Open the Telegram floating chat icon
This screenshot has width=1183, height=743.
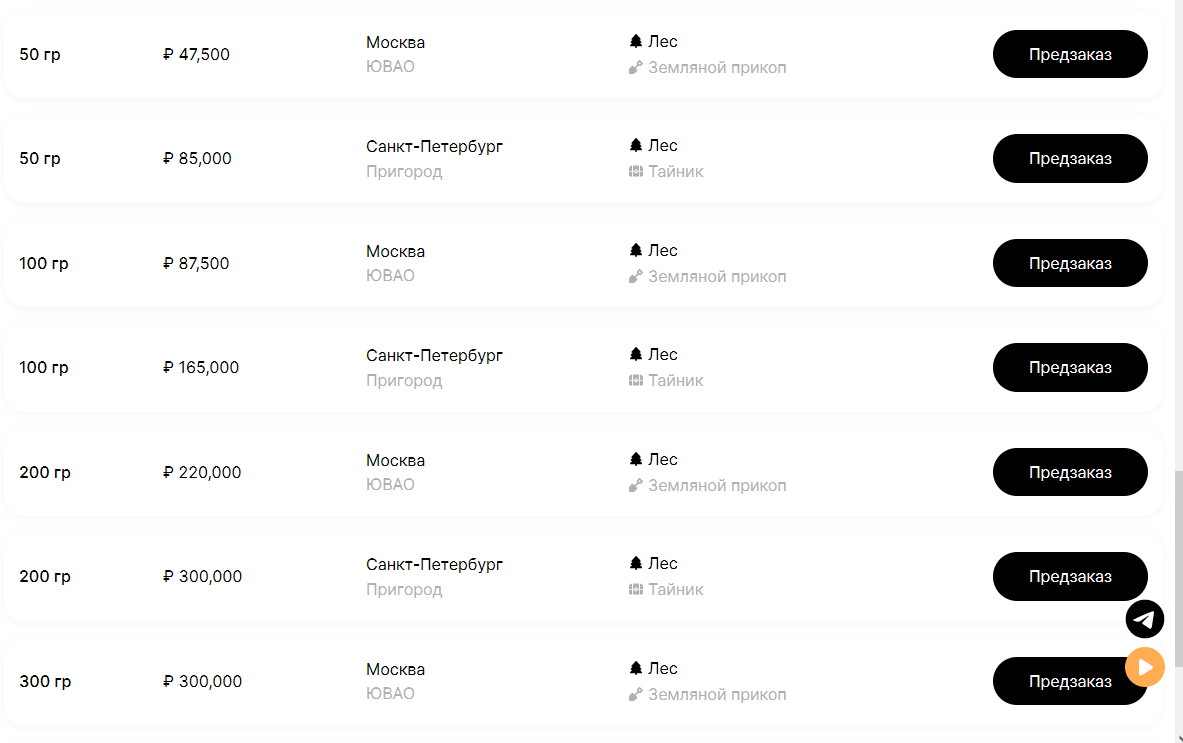coord(1144,619)
